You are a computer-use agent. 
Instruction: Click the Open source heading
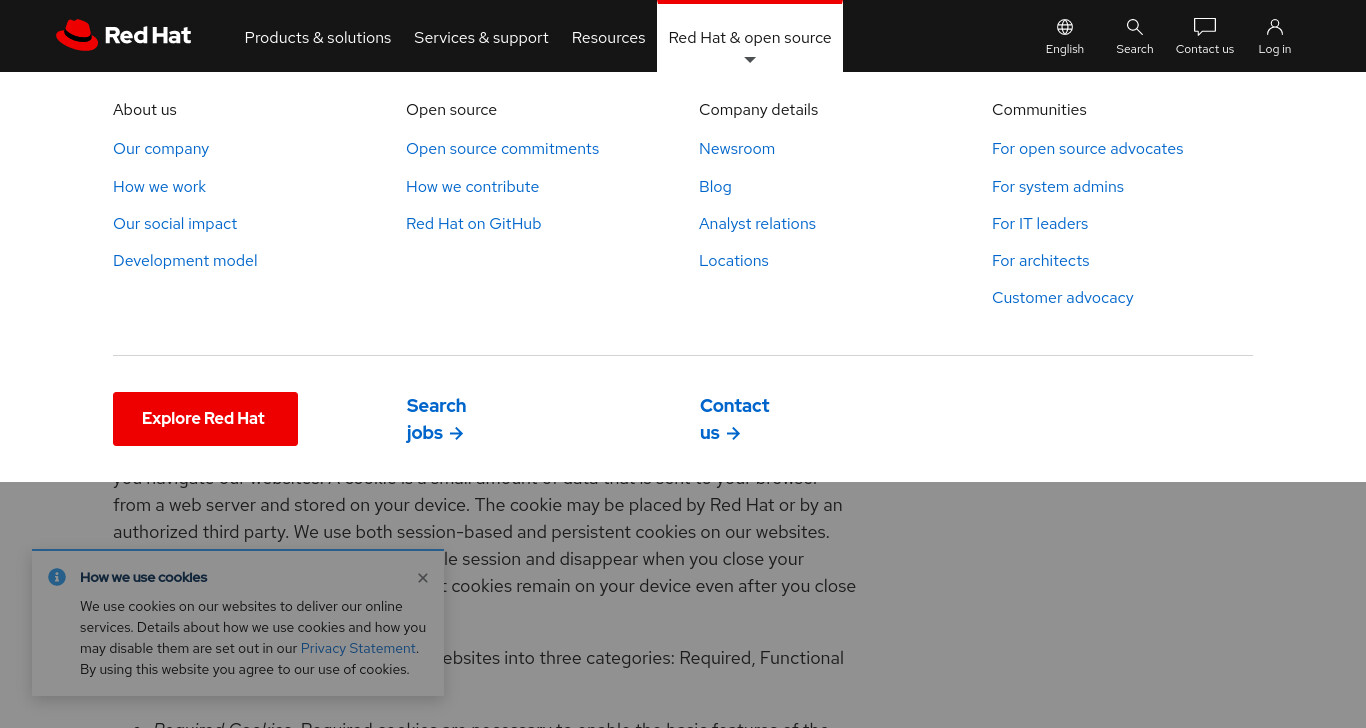[x=451, y=110]
